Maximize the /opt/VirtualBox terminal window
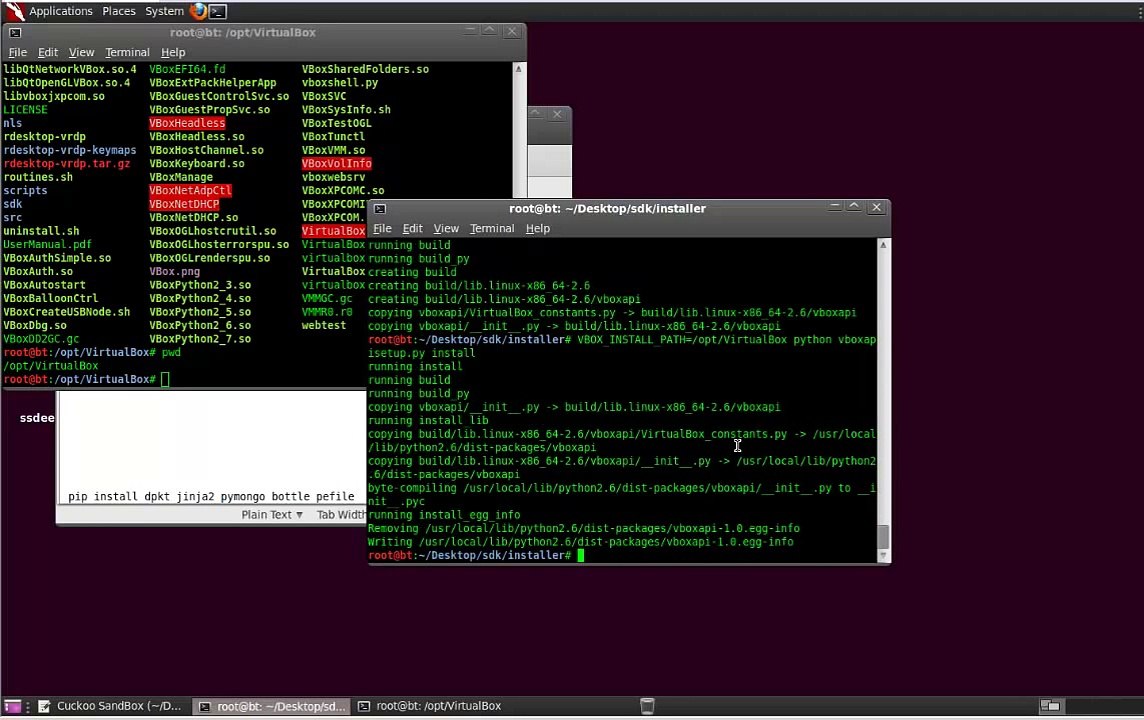This screenshot has width=1144, height=720. coord(490,31)
